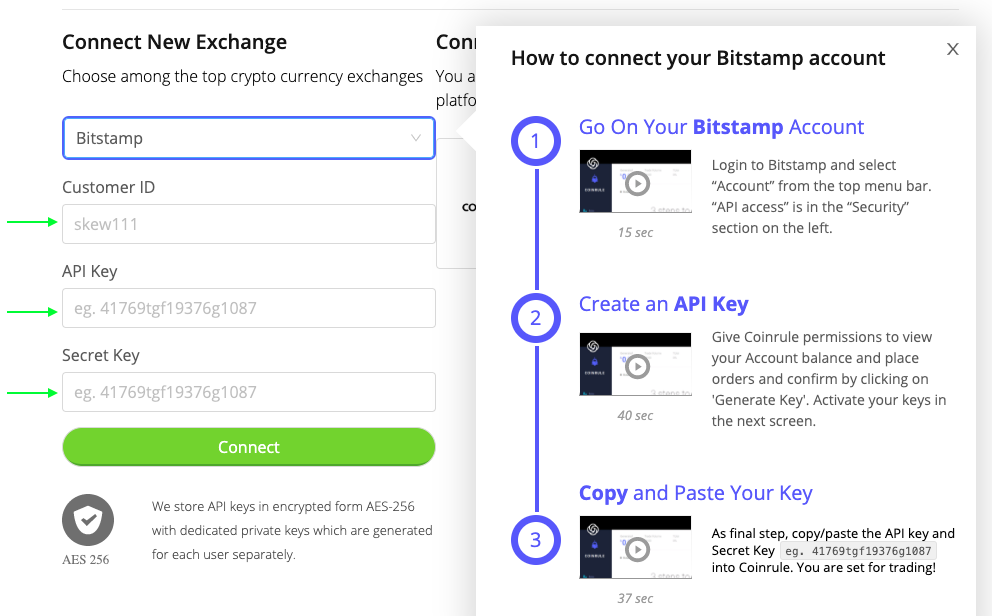Click the green Connect button
992x616 pixels.
[x=249, y=447]
